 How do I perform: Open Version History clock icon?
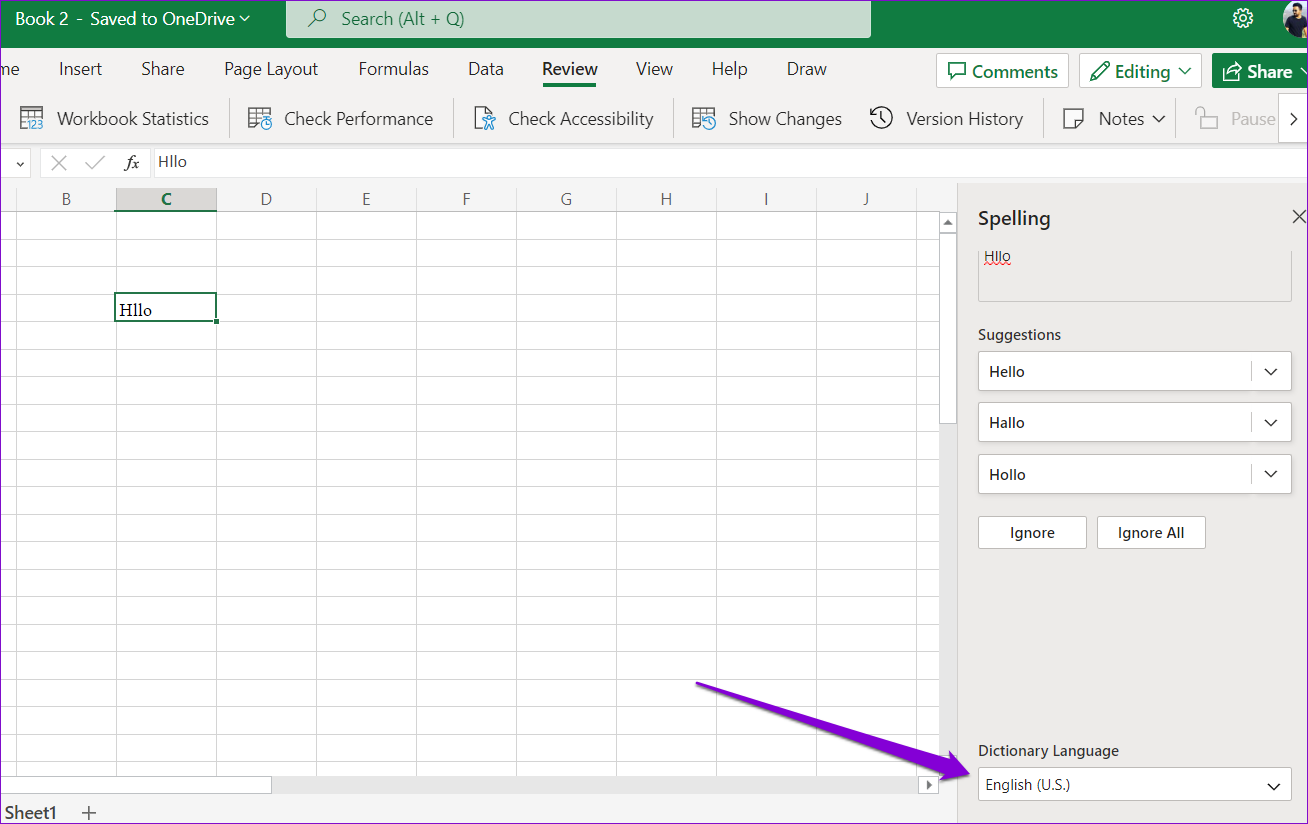[x=881, y=118]
